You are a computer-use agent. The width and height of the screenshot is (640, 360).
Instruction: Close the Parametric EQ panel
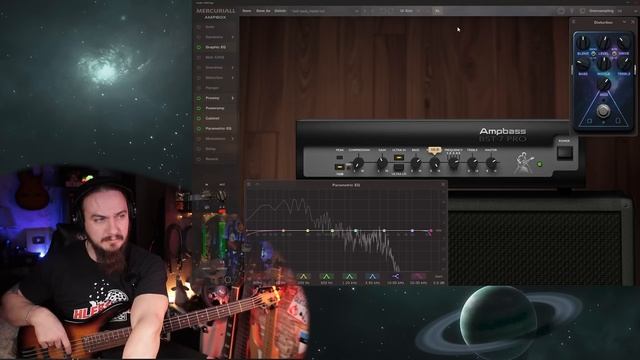pos(443,185)
